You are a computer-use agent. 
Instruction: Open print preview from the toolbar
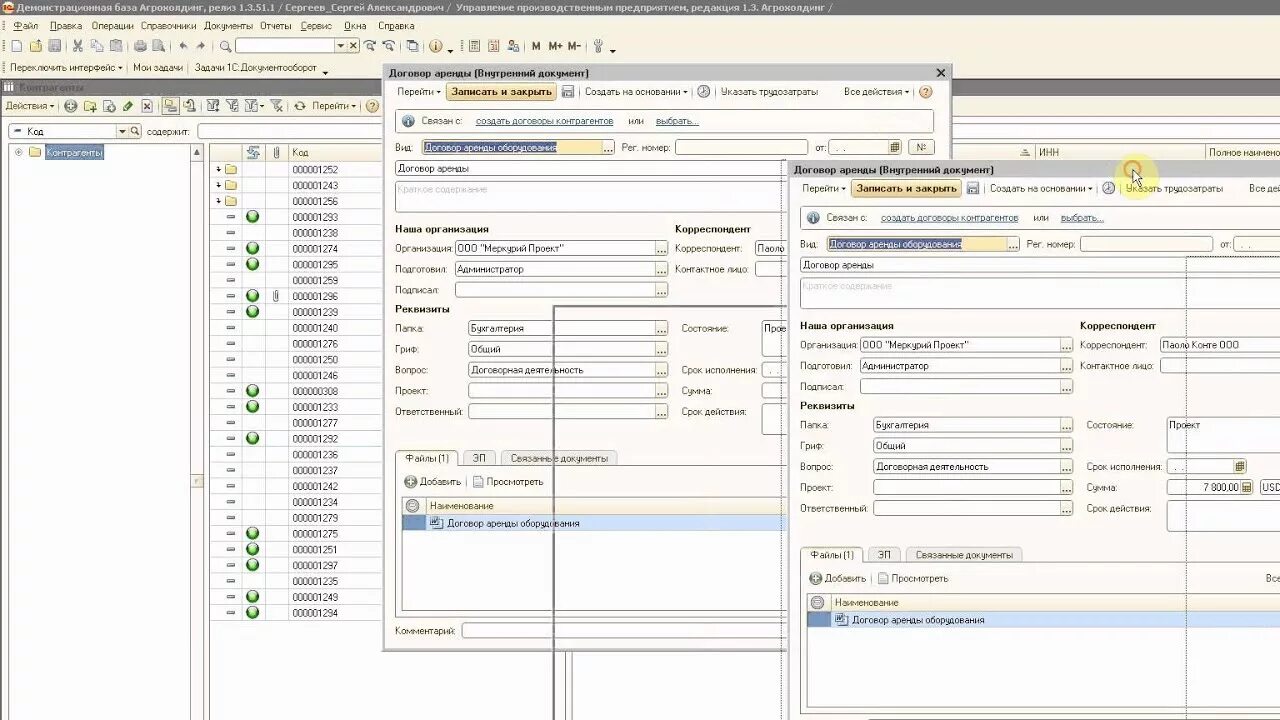coord(158,46)
